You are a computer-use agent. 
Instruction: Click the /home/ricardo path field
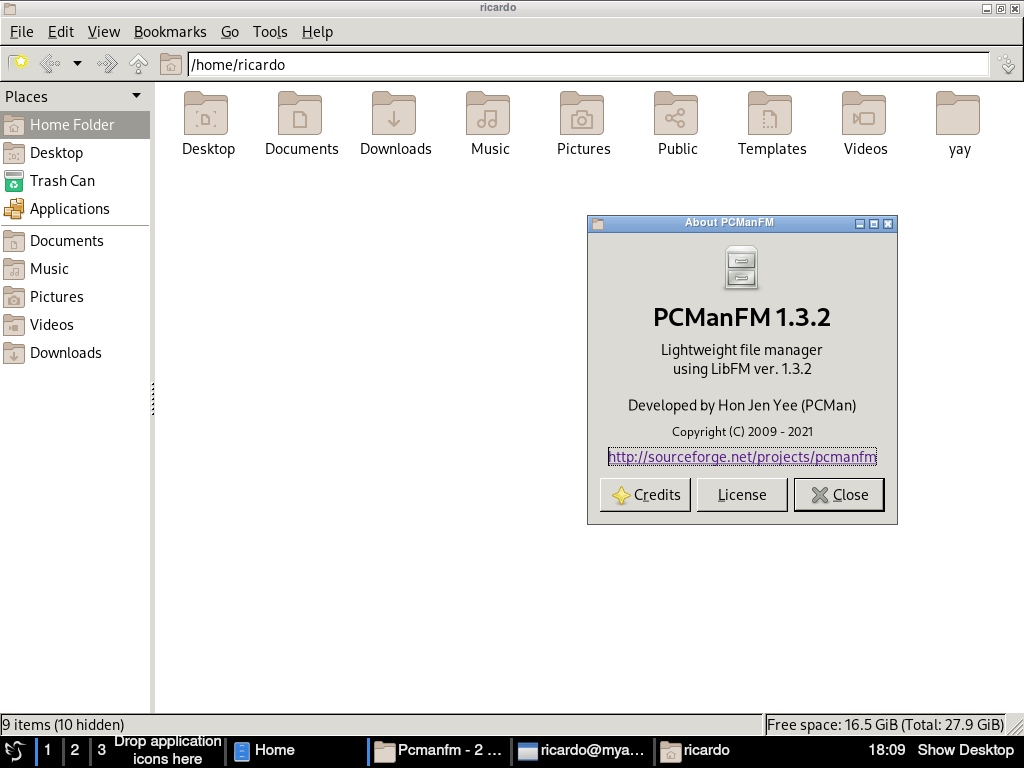[588, 65]
